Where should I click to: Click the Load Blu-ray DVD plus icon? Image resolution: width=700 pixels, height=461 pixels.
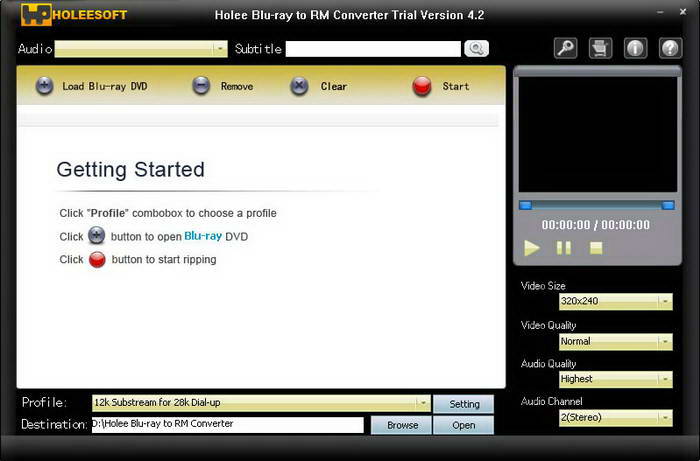coord(44,86)
